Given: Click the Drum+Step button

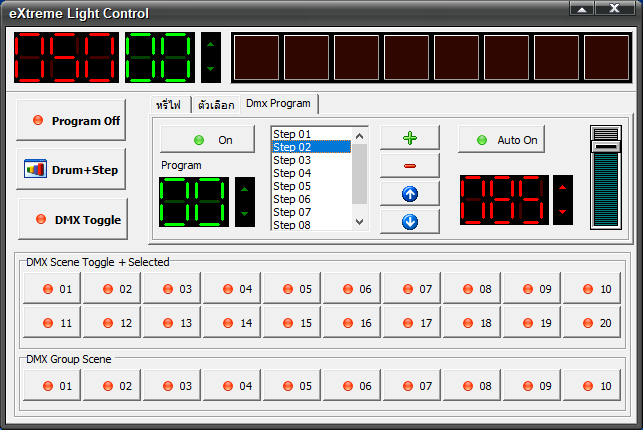Looking at the screenshot, I should pyautogui.click(x=71, y=169).
